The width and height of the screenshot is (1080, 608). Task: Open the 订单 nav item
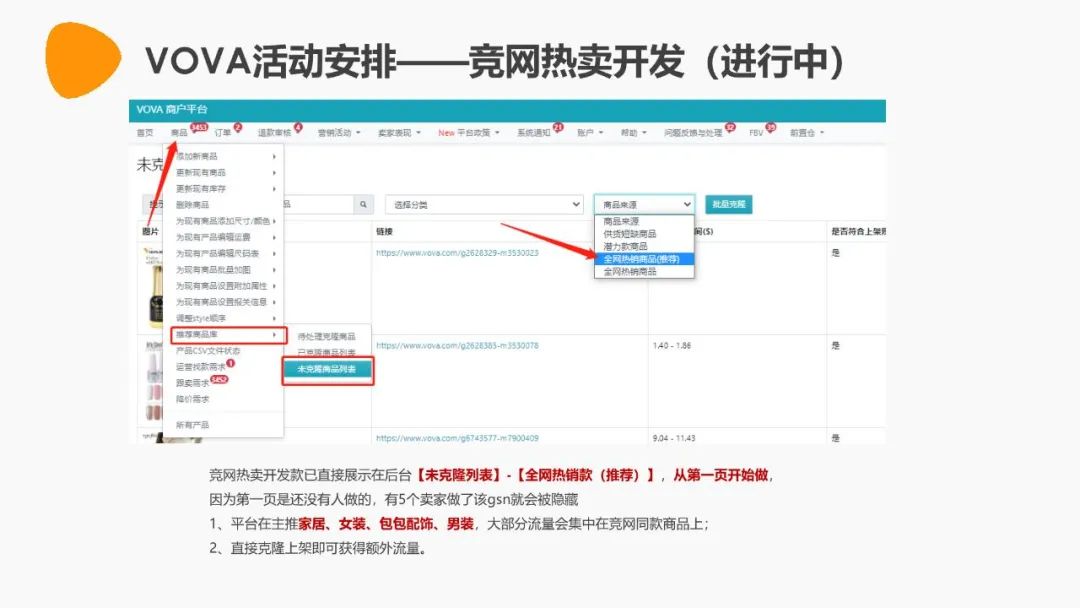click(x=222, y=133)
